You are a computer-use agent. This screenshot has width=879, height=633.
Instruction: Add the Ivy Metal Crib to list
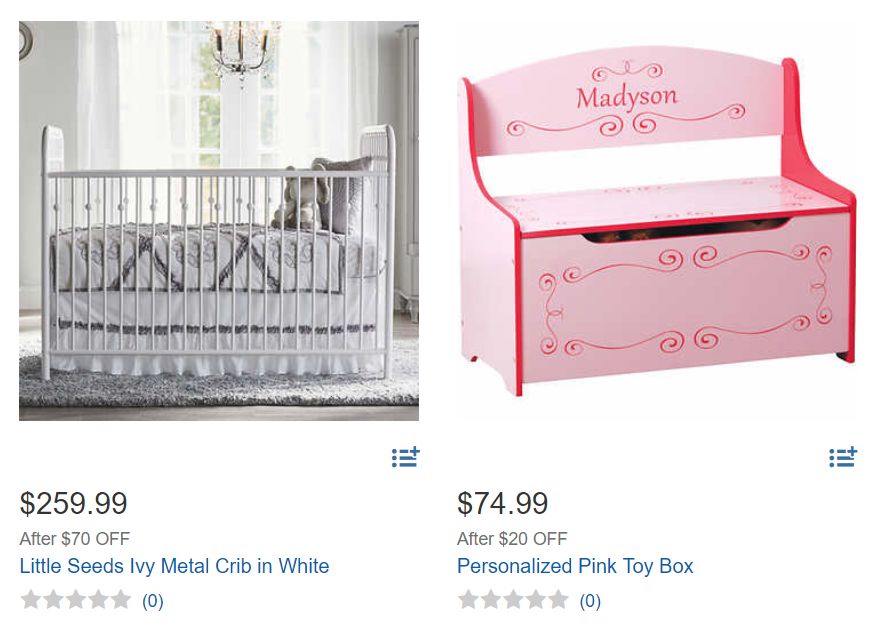click(x=405, y=458)
